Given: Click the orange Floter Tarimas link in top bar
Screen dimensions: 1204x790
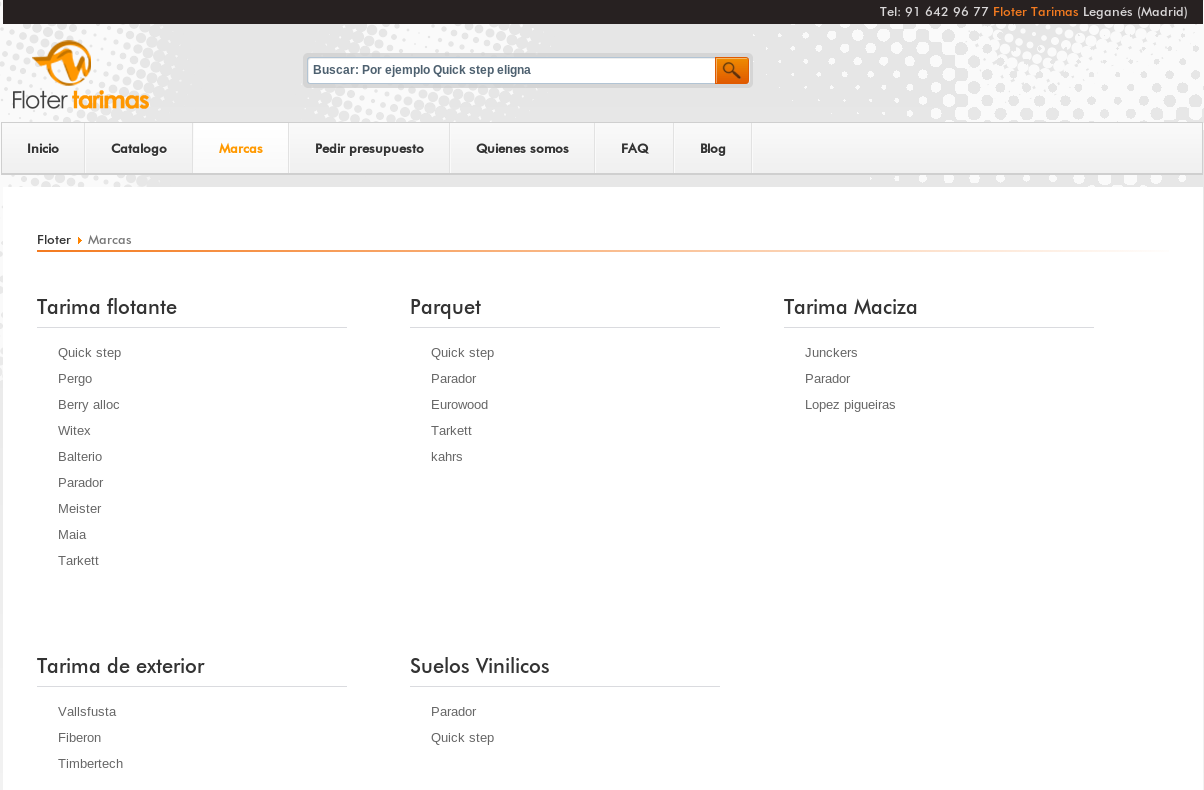Looking at the screenshot, I should pyautogui.click(x=1035, y=12).
